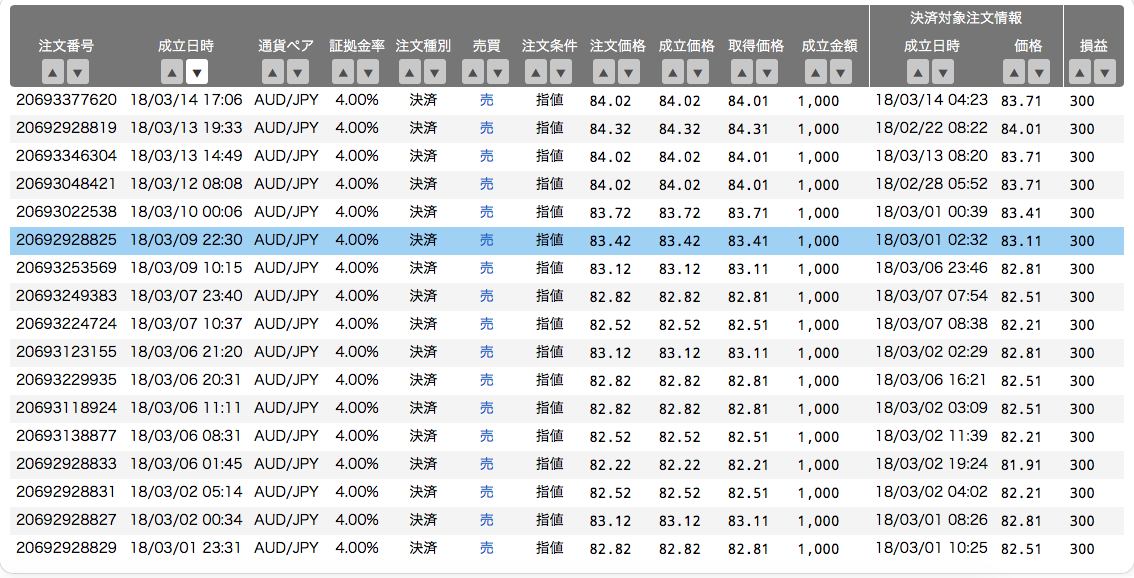Sort first 成立日時 column ascending
The height and width of the screenshot is (578, 1134).
point(172,72)
